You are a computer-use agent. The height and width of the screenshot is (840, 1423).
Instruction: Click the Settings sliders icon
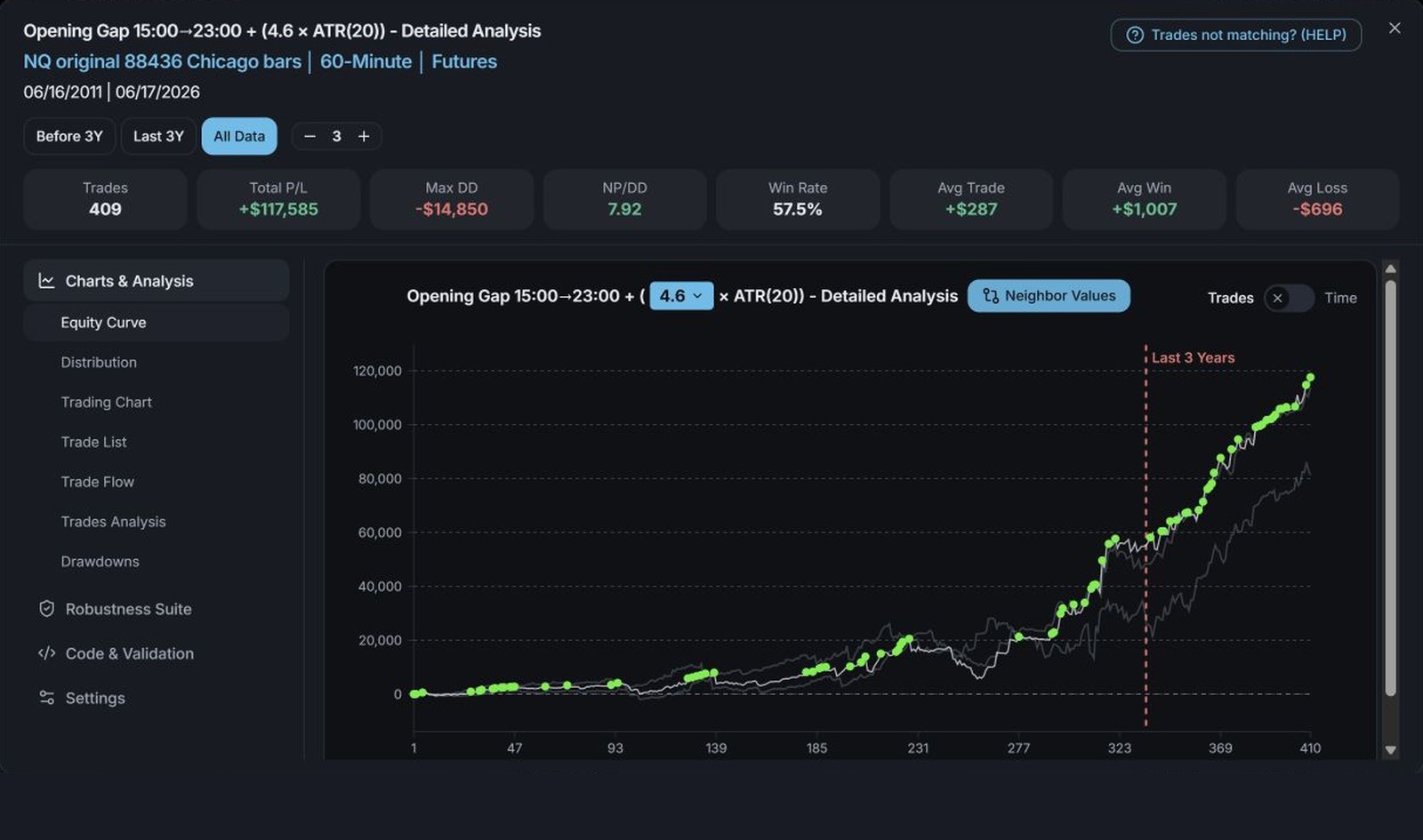click(47, 698)
